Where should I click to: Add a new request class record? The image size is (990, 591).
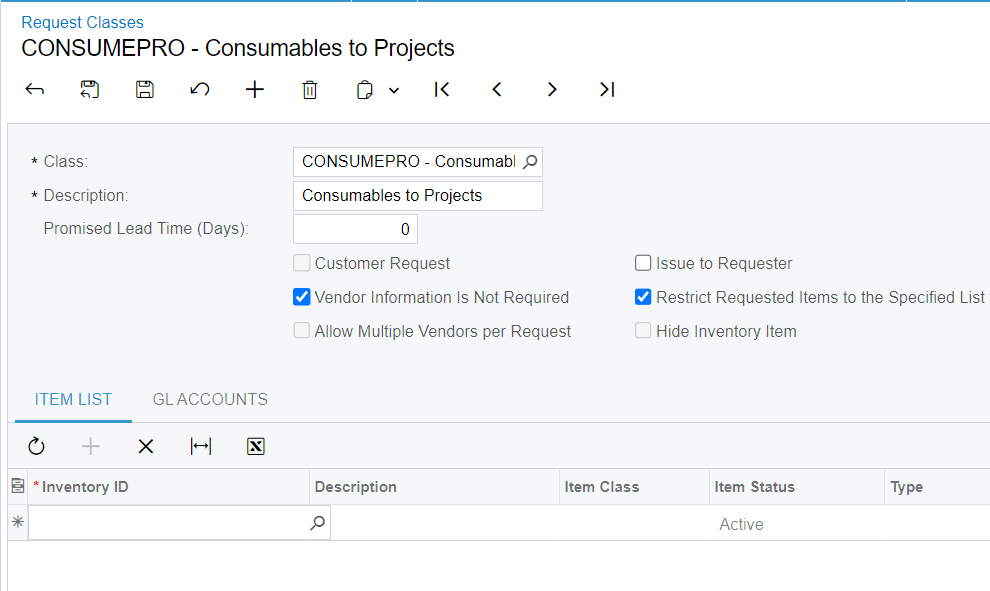coord(254,90)
